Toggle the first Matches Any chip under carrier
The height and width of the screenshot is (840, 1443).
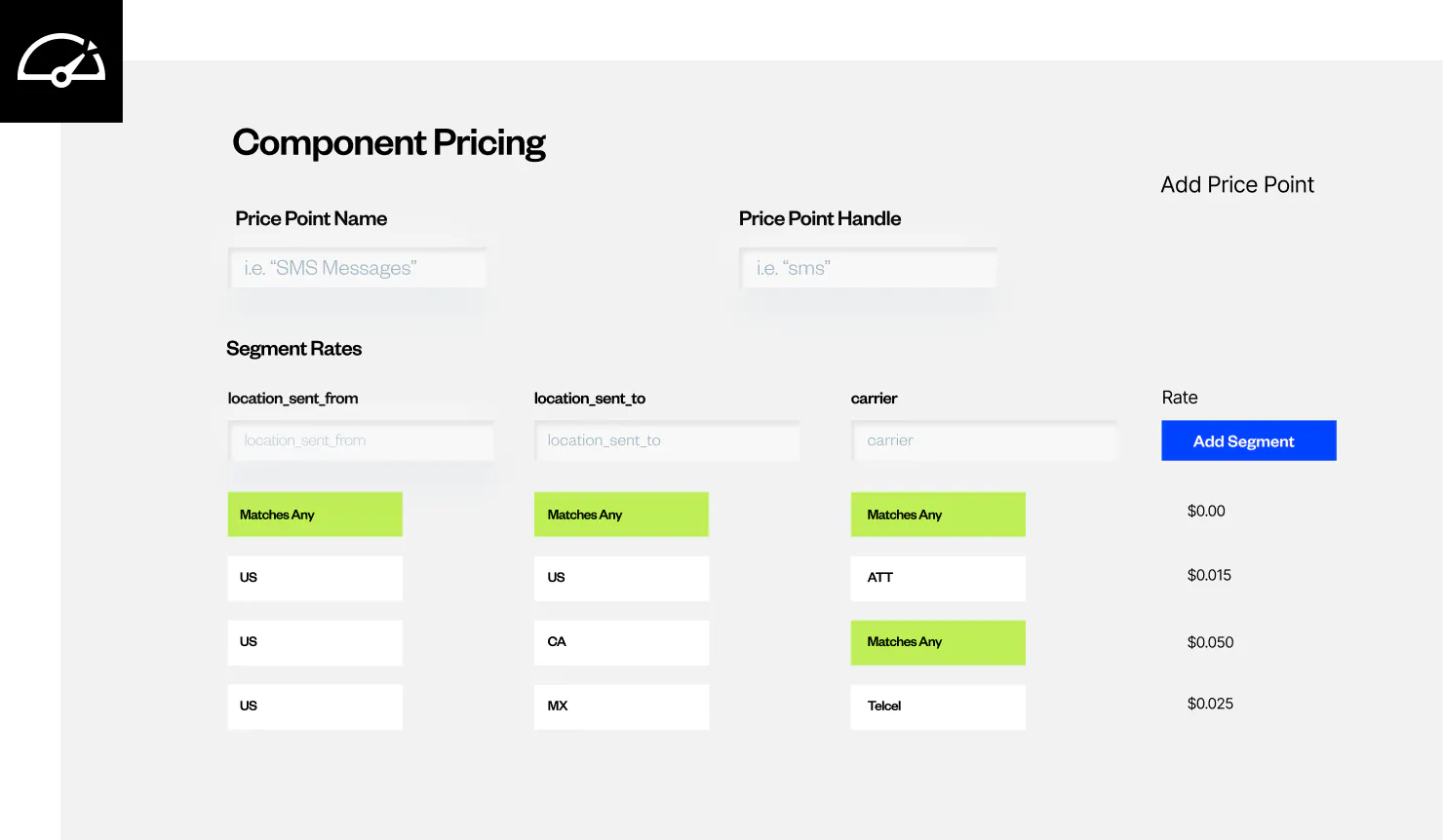pyautogui.click(x=937, y=514)
